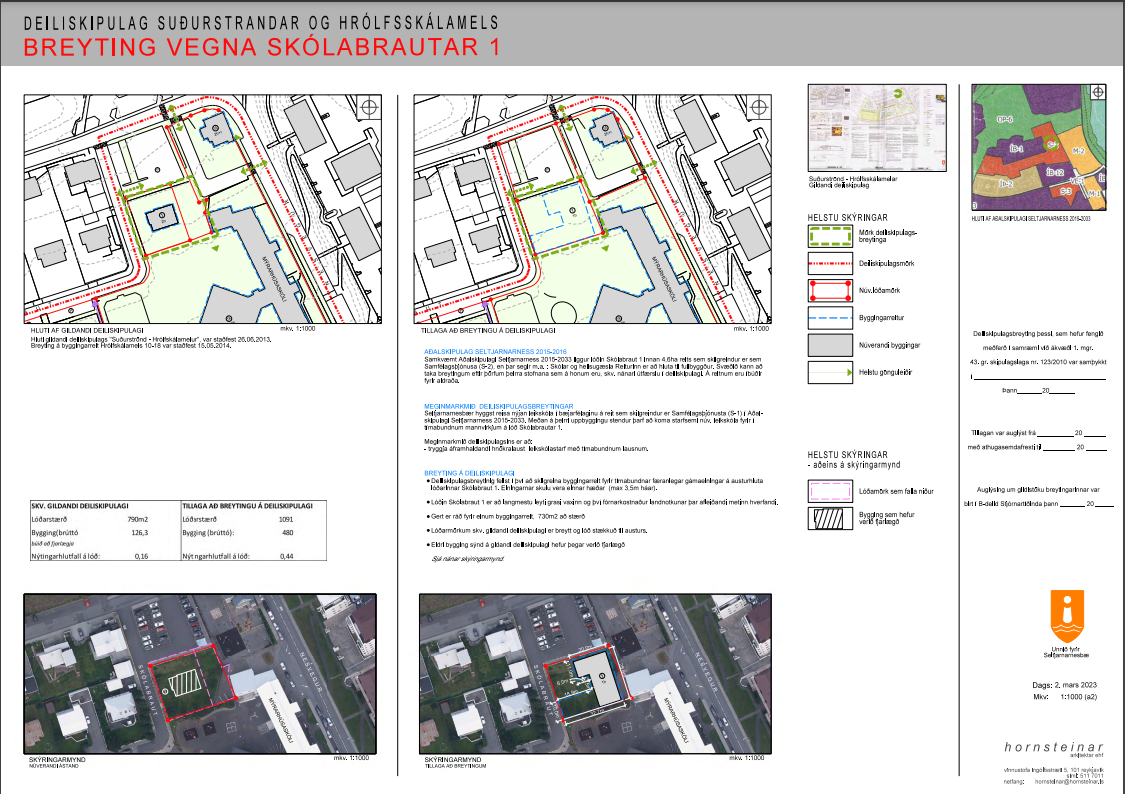Click the north arrow on the Aðalskipulag map

(x=1099, y=93)
